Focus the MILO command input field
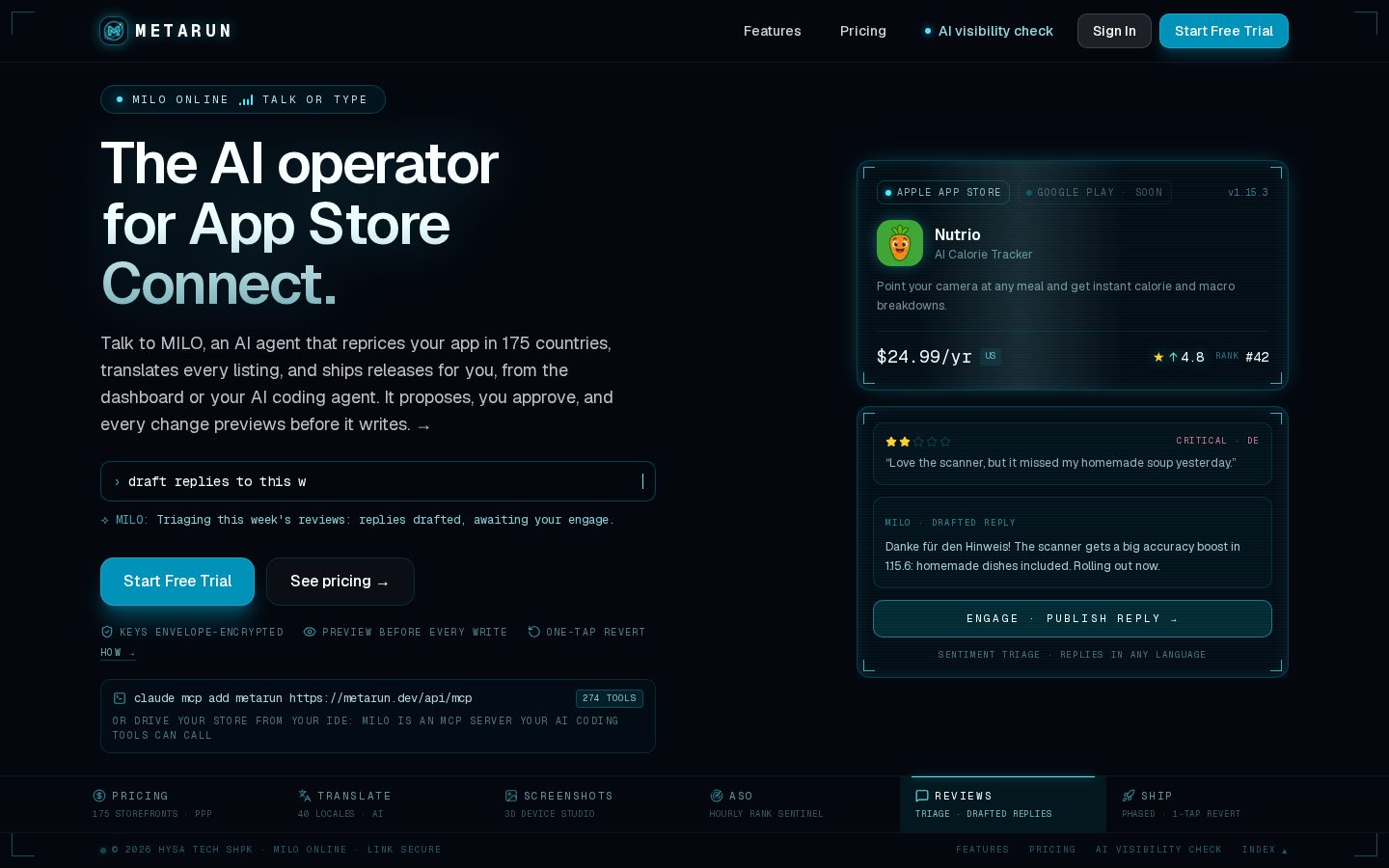 click(378, 481)
